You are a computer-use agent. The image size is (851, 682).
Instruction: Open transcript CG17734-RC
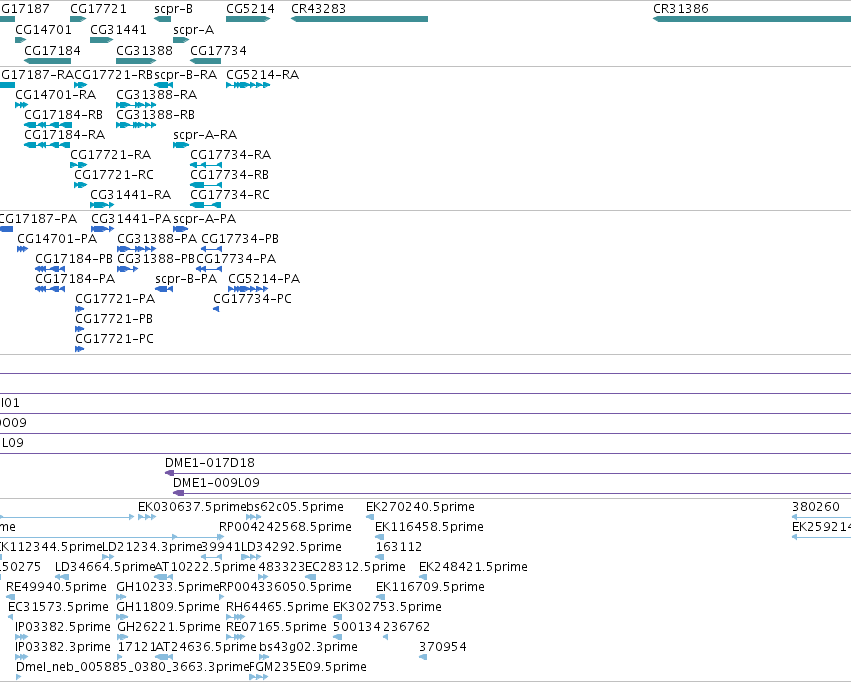[206, 205]
